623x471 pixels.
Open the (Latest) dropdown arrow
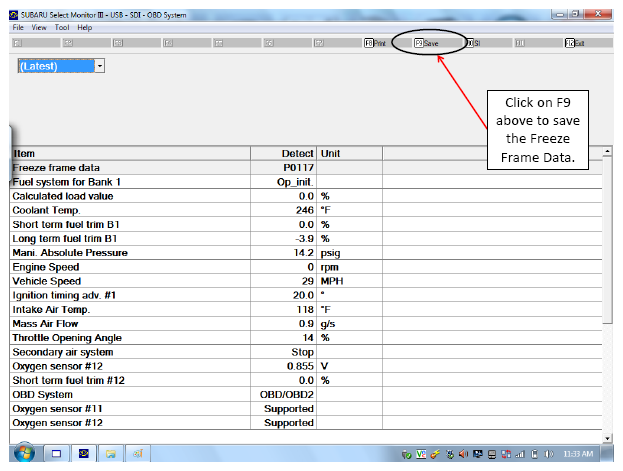[x=100, y=66]
